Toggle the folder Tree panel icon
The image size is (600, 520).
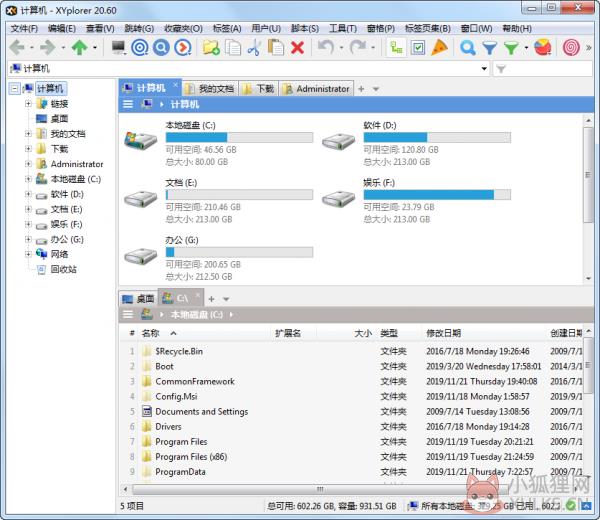click(x=396, y=47)
